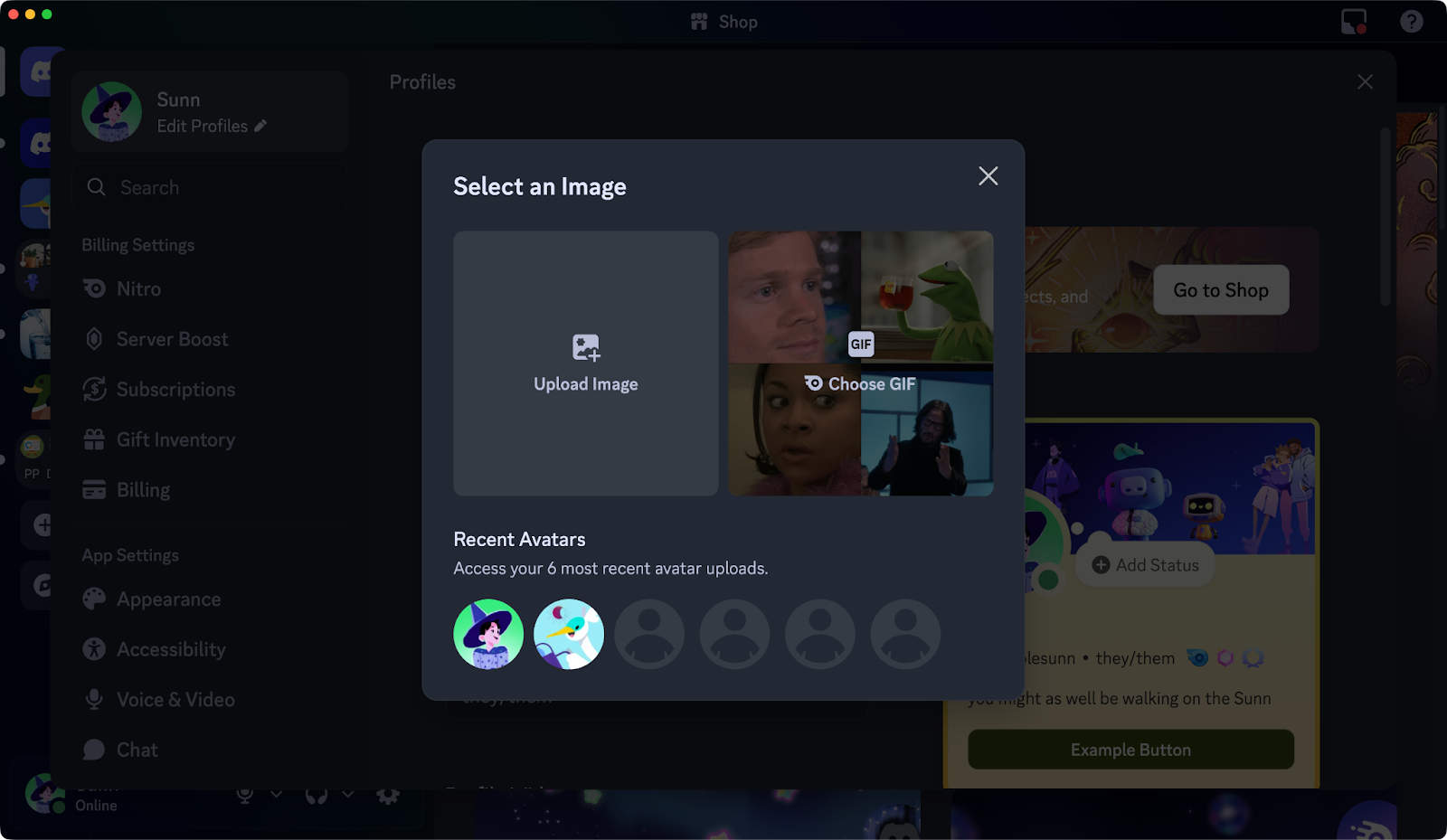
Task: Click the settings panel scrollbar
Action: tap(1385, 217)
